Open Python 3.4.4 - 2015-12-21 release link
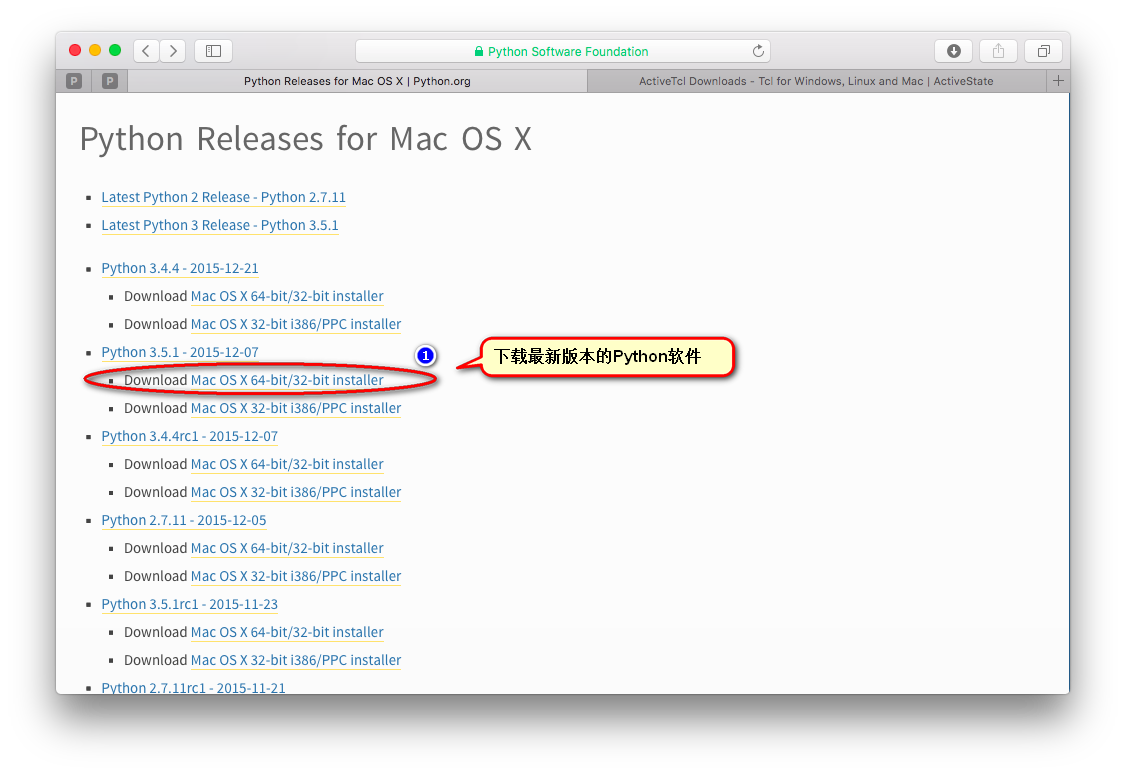Viewport: 1126px width, 774px height. point(180,269)
